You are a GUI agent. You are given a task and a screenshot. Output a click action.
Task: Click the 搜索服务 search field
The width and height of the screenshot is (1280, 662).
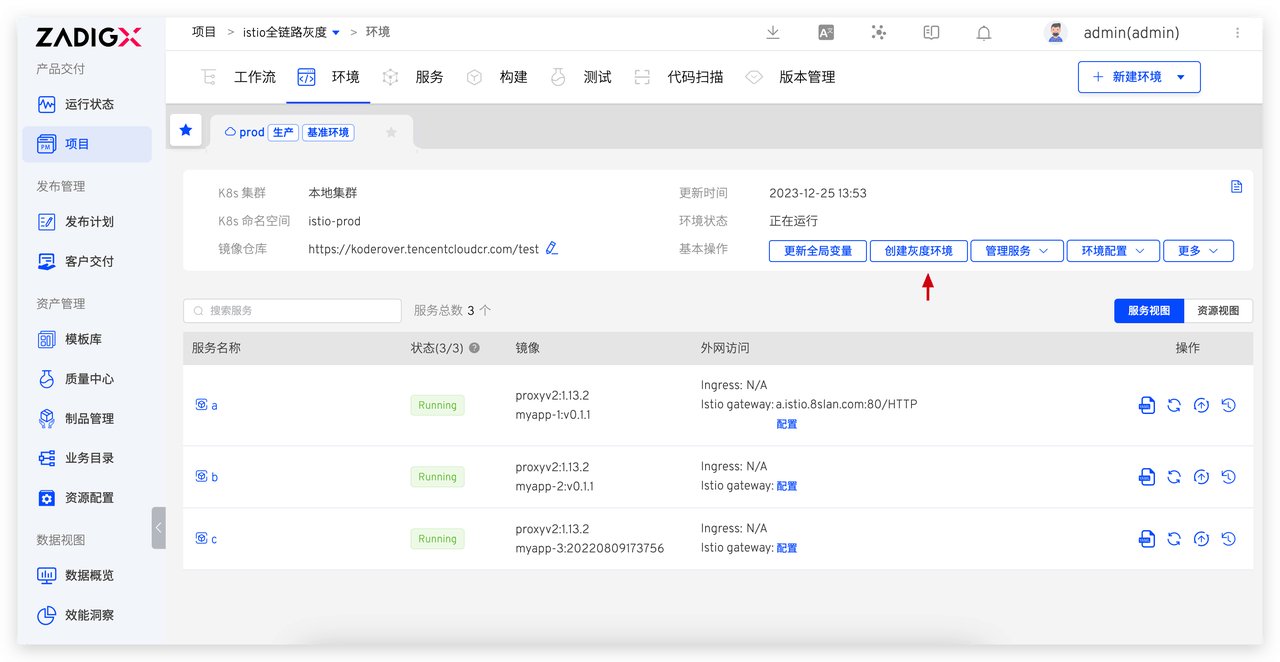[292, 311]
